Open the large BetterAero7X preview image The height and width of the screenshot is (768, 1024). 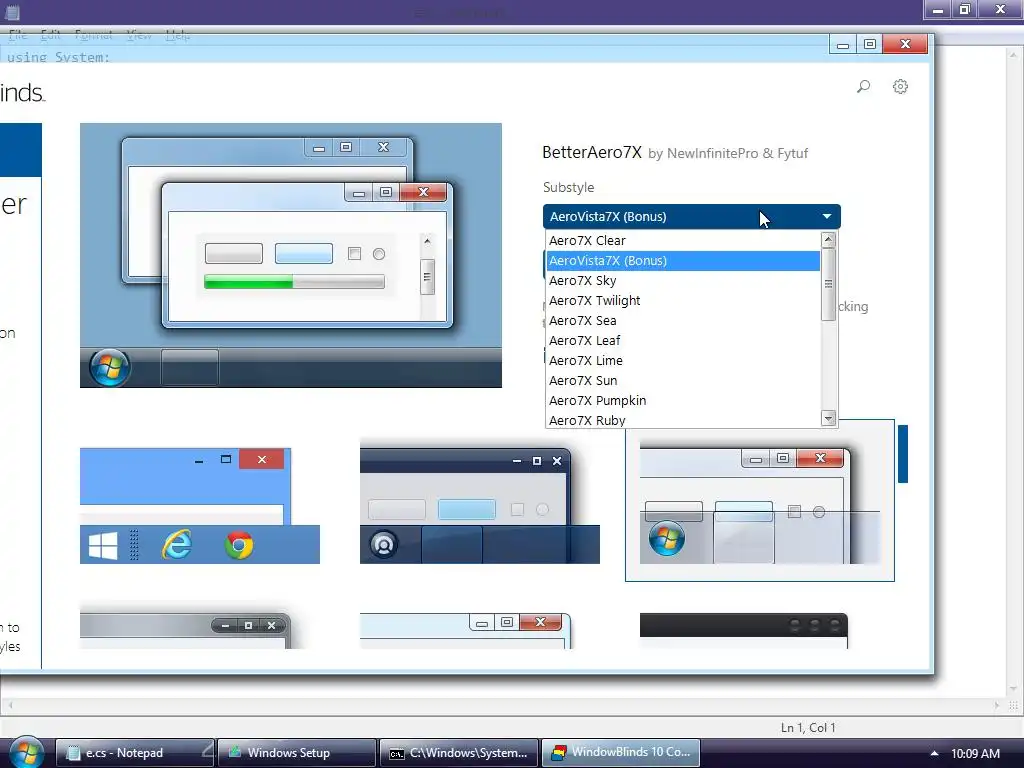291,255
